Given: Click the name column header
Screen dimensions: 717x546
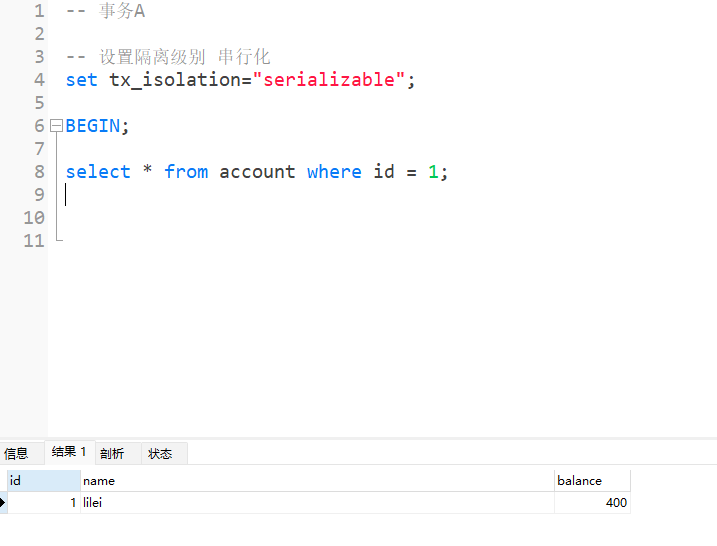Looking at the screenshot, I should pos(317,481).
